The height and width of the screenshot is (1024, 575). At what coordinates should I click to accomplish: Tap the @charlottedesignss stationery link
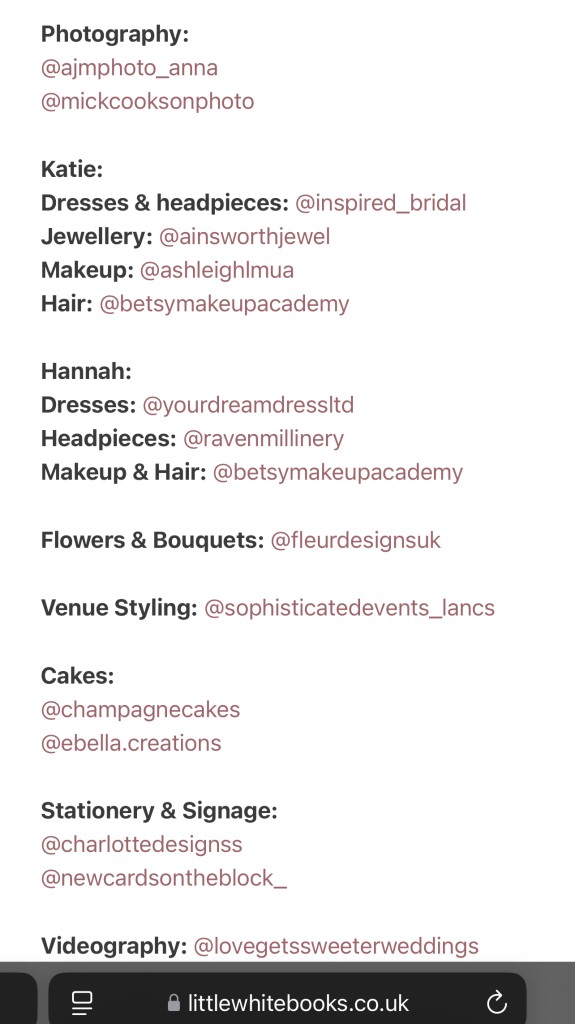click(x=142, y=844)
